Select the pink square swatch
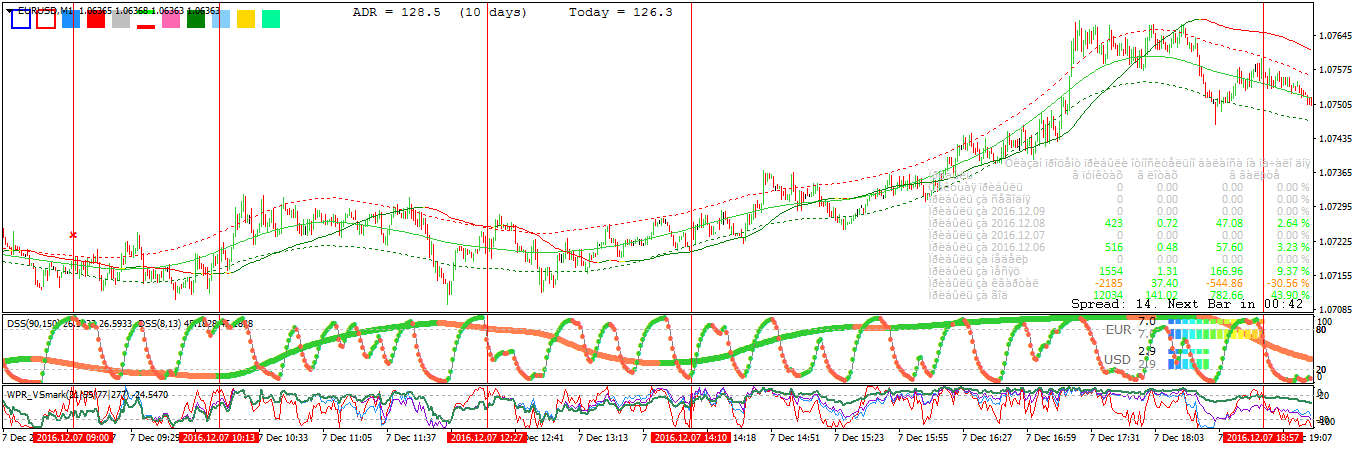 tap(171, 19)
